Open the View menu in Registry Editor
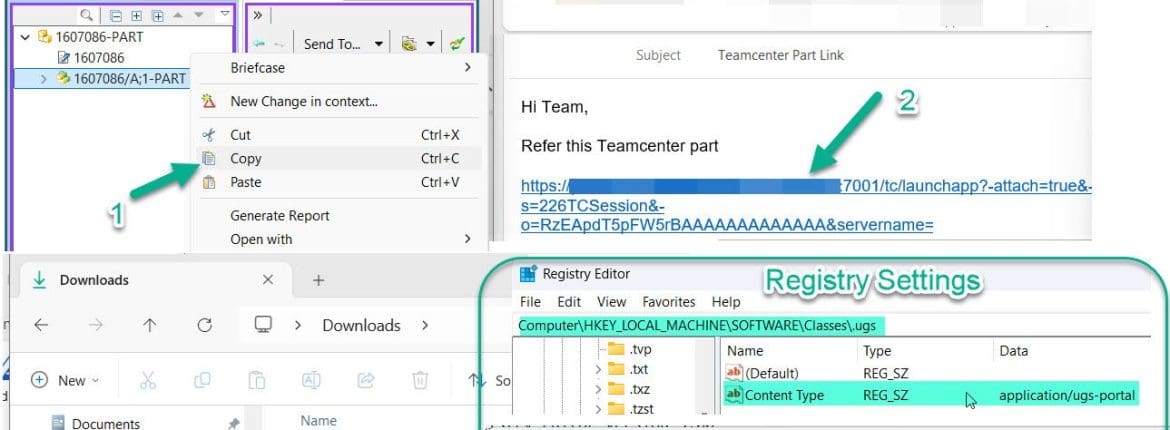This screenshot has height=430, width=1170. pyautogui.click(x=612, y=302)
